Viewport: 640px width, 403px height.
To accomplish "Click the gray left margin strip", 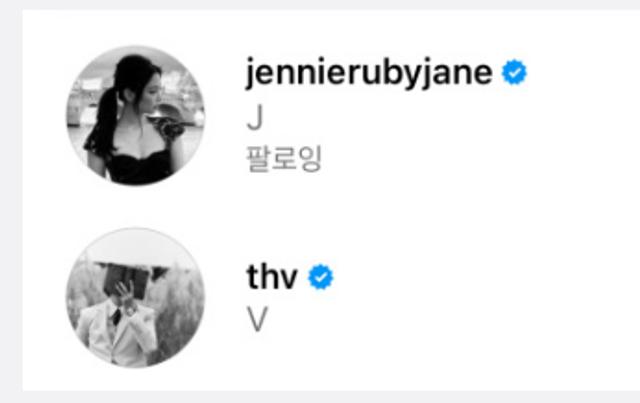I will tap(11, 201).
